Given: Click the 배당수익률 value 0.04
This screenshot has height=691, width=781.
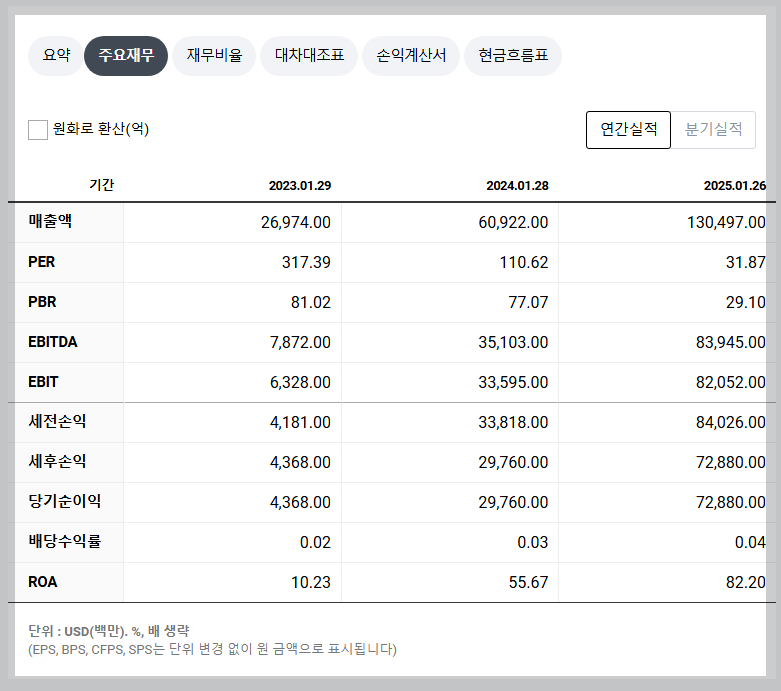Looking at the screenshot, I should tap(750, 542).
